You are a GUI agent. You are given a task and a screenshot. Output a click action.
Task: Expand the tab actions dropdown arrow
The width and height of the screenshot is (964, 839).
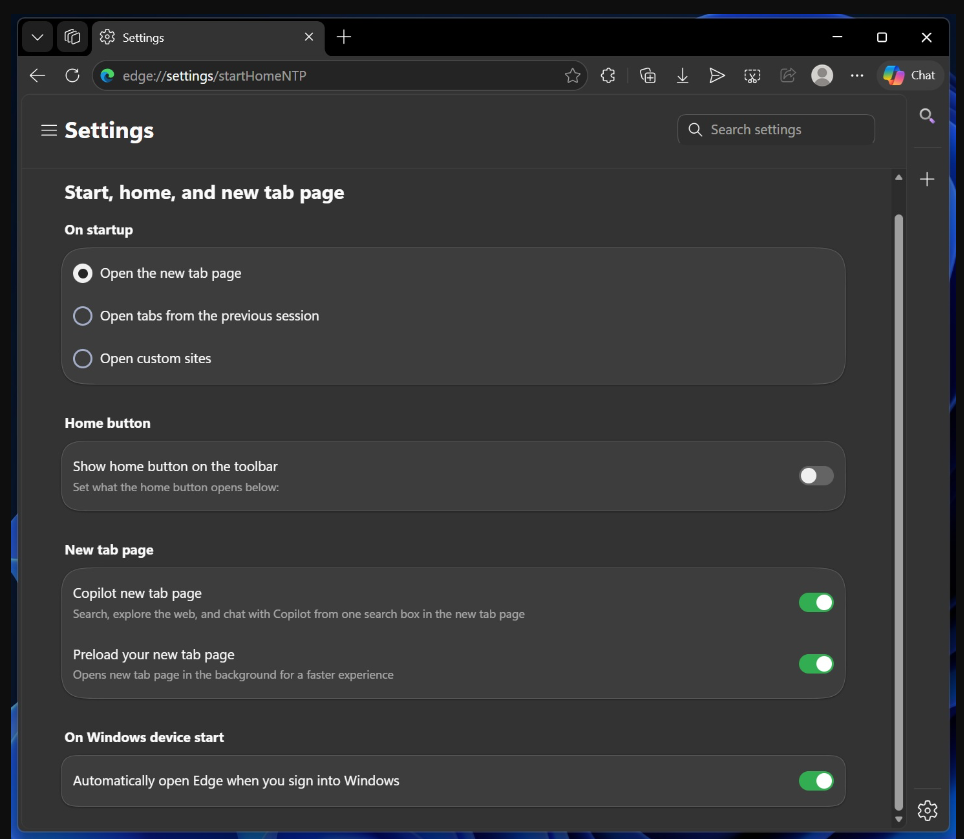tap(37, 37)
